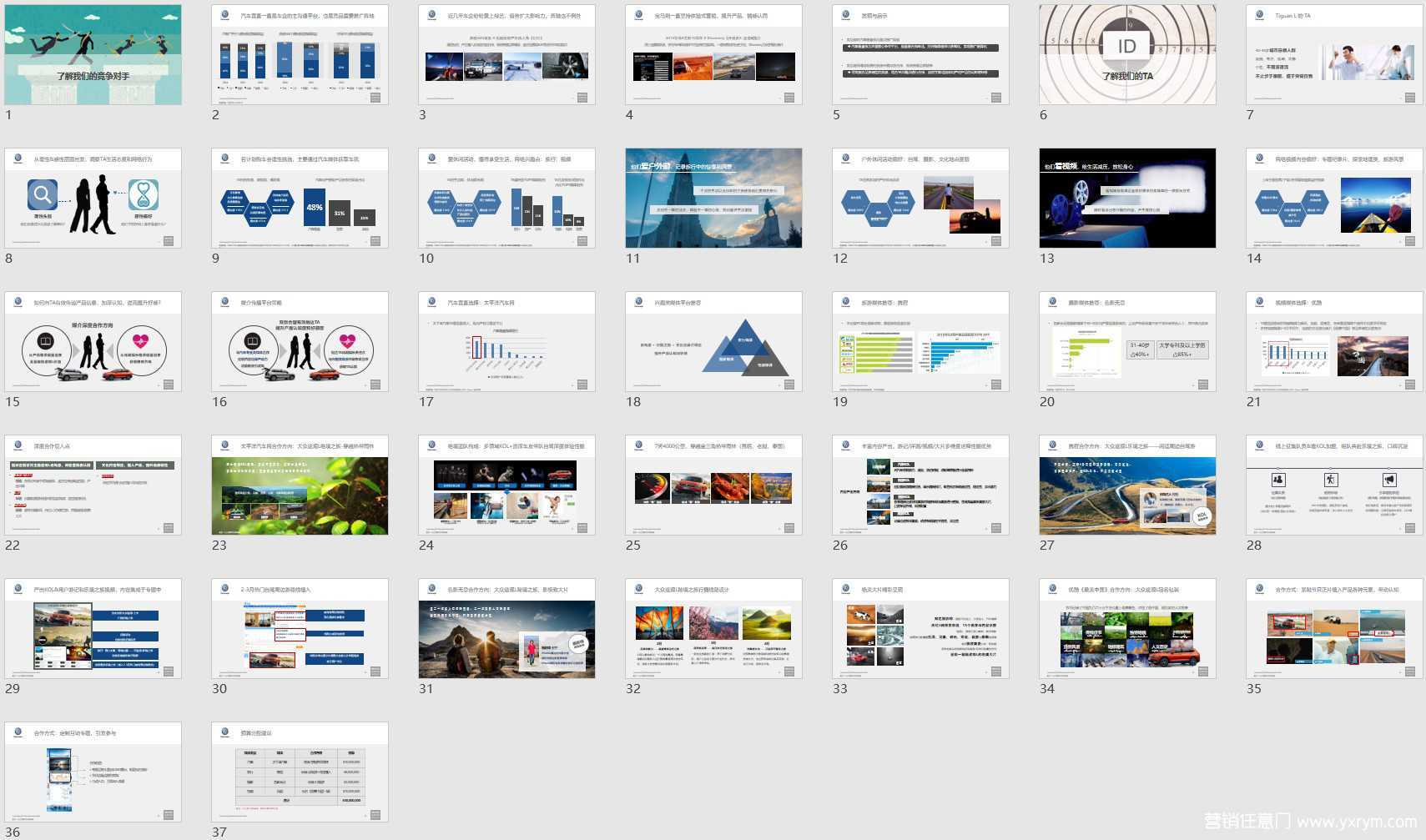The image size is (1426, 840).
Task: Select slide 16 titled 媒介传播平台策略
Action: coord(300,341)
